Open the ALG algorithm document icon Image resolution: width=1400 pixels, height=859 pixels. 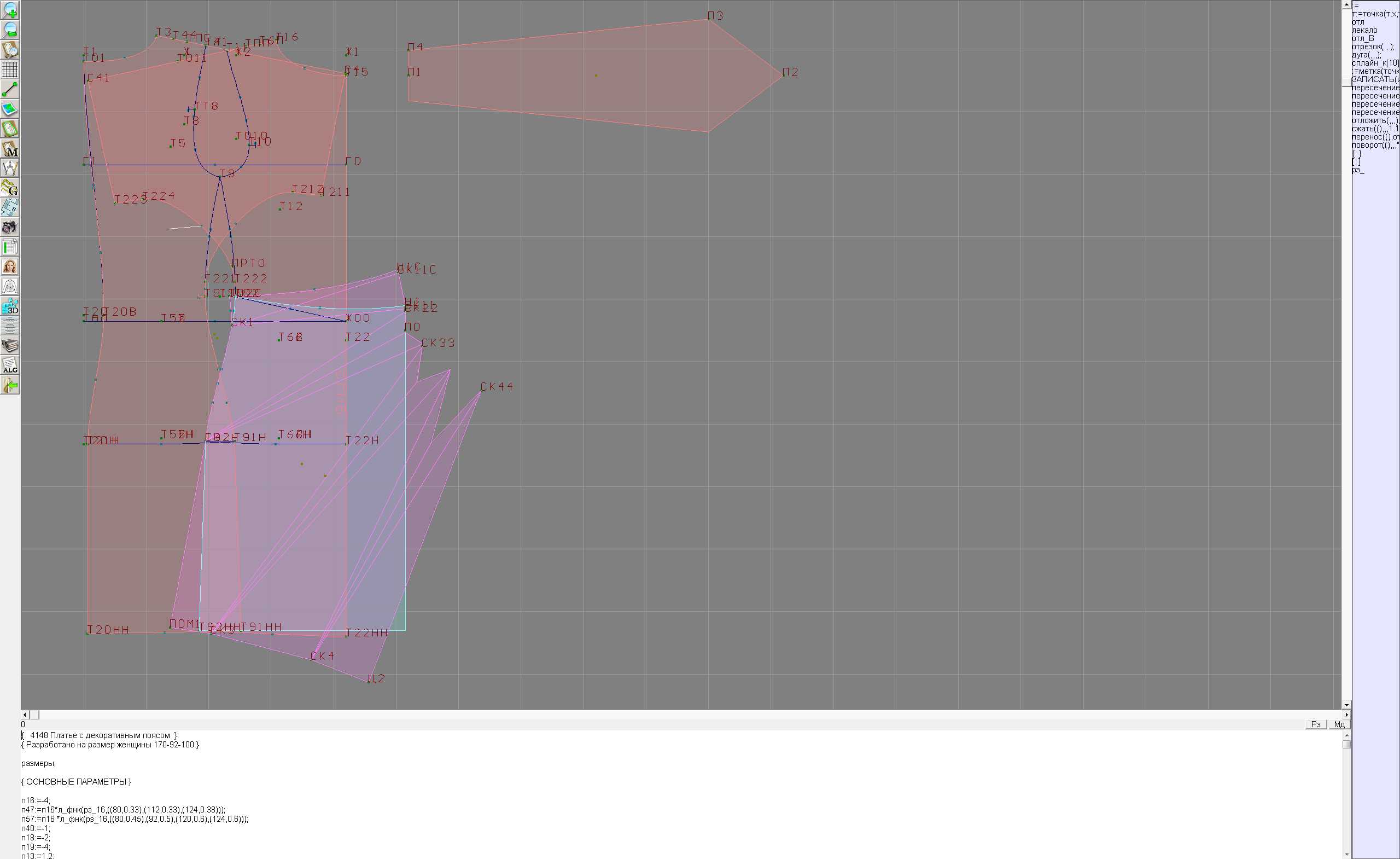(x=10, y=365)
